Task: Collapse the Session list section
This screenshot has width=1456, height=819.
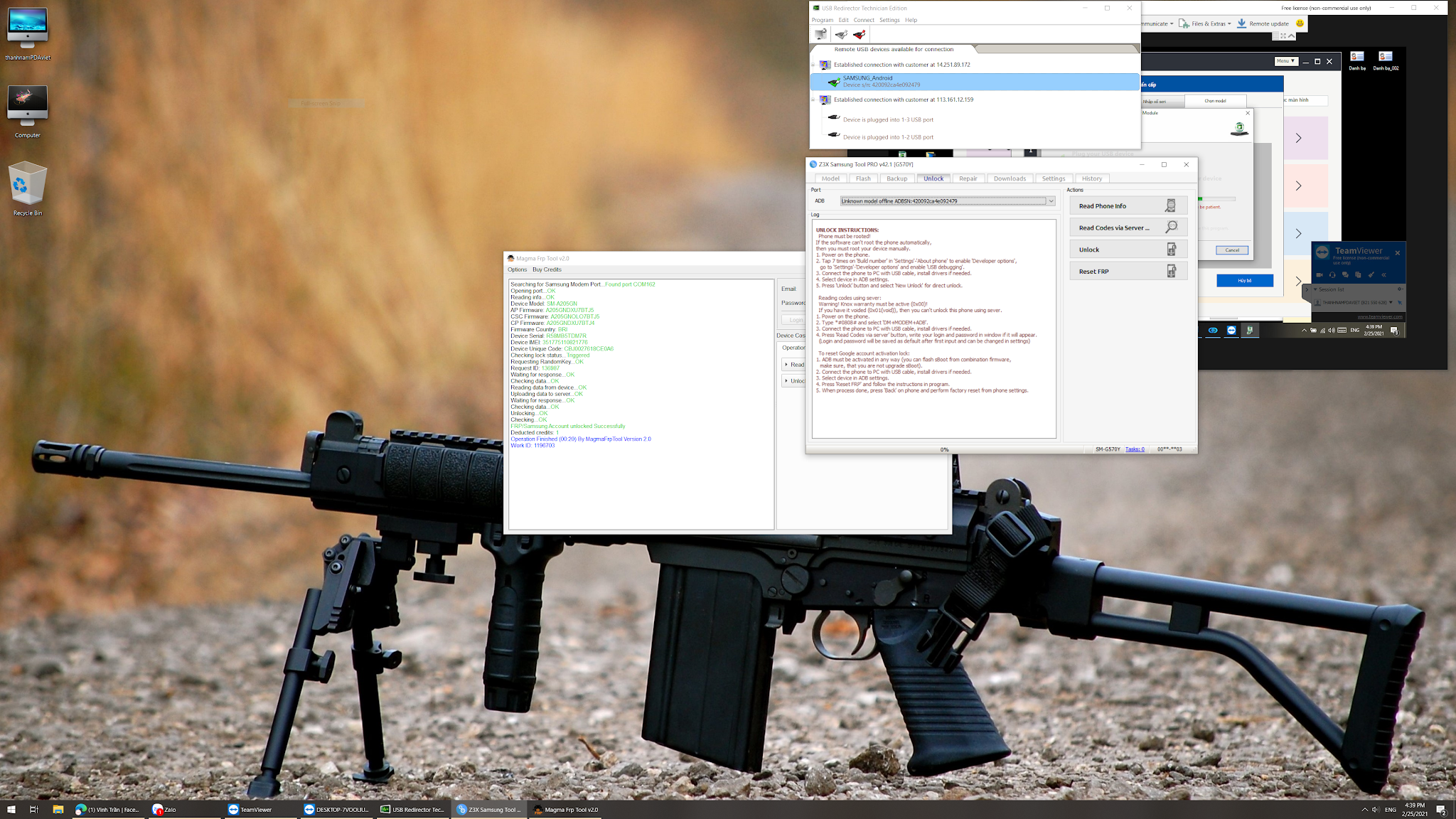Action: 1315,289
